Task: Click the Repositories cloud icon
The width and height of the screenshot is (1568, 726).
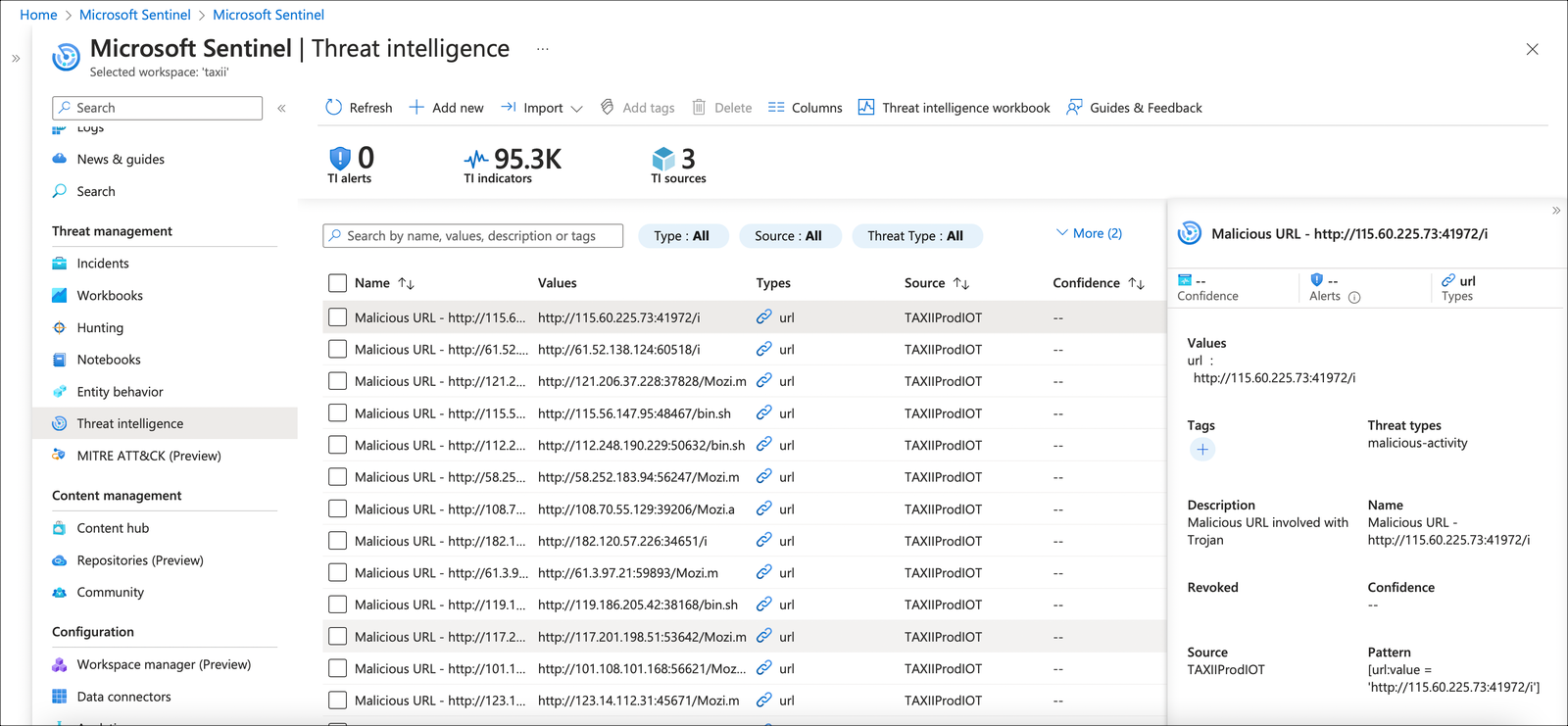Action: (x=60, y=560)
